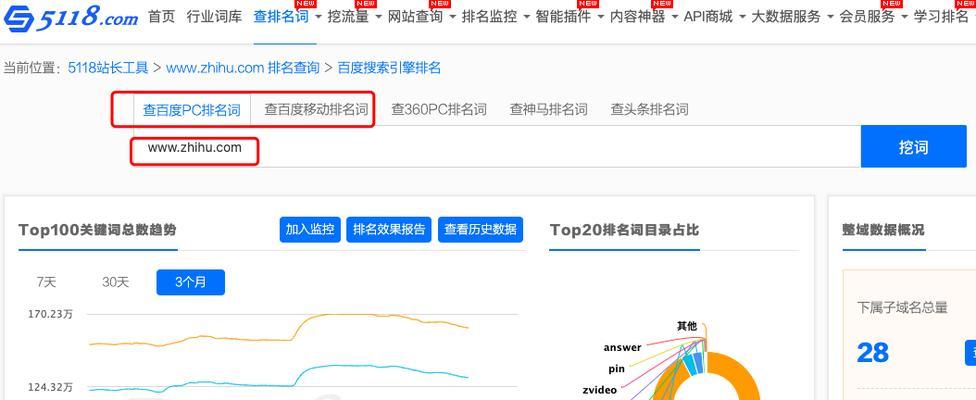976x400 pixels.
Task: Select the 查神马排名词 tab
Action: click(x=548, y=110)
